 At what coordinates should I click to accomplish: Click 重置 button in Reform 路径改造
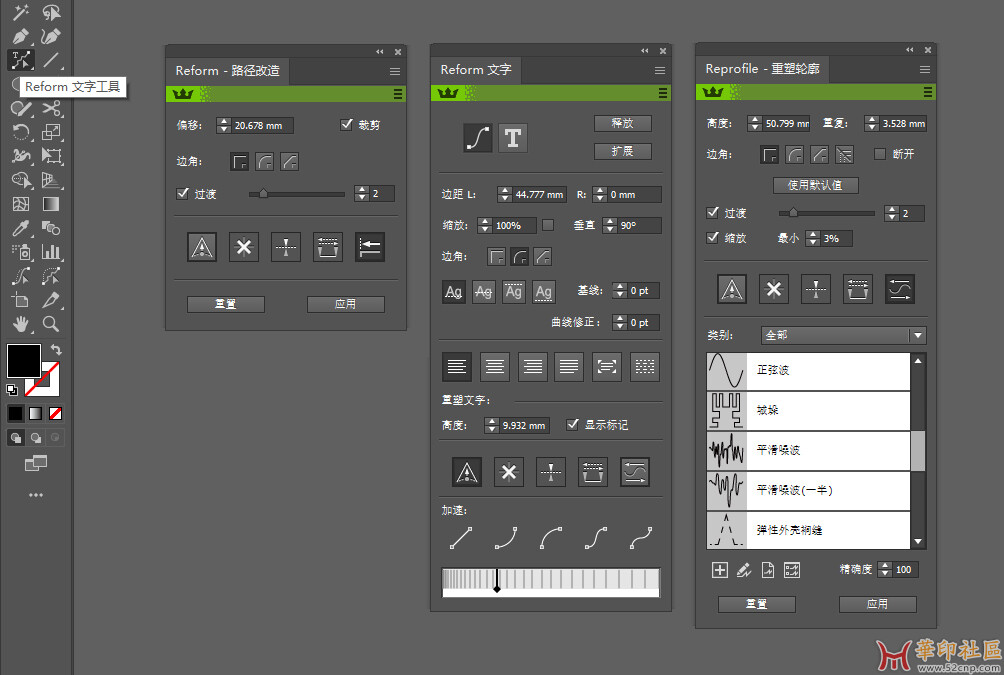pyautogui.click(x=225, y=304)
